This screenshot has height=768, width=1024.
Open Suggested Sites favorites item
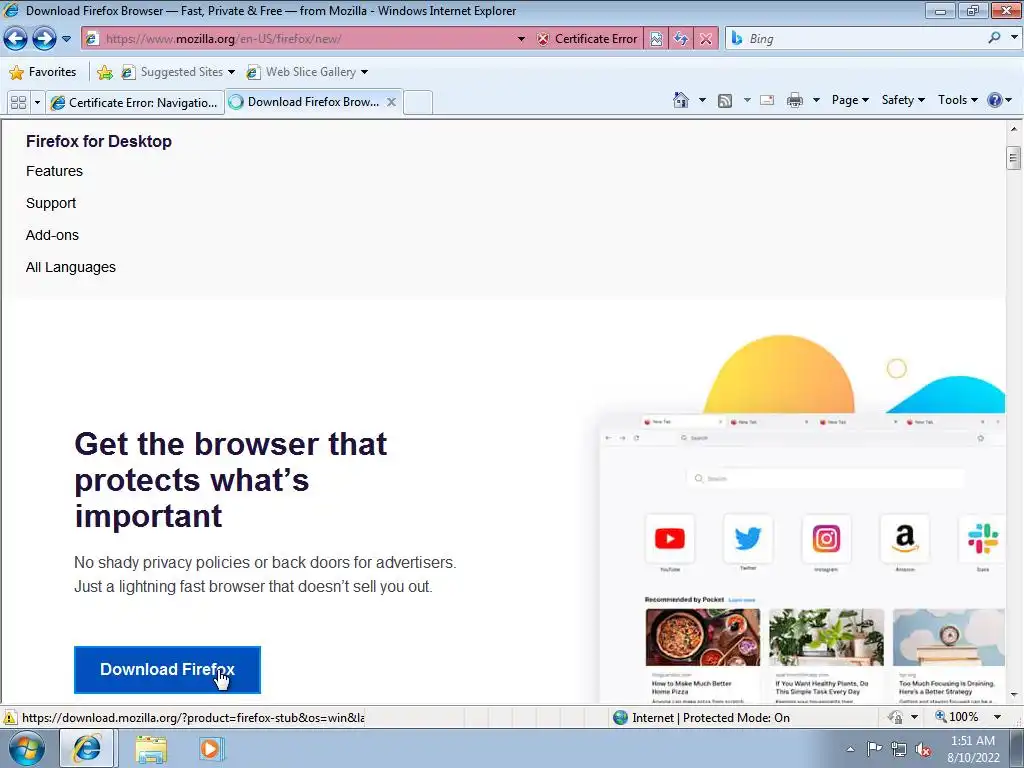178,72
